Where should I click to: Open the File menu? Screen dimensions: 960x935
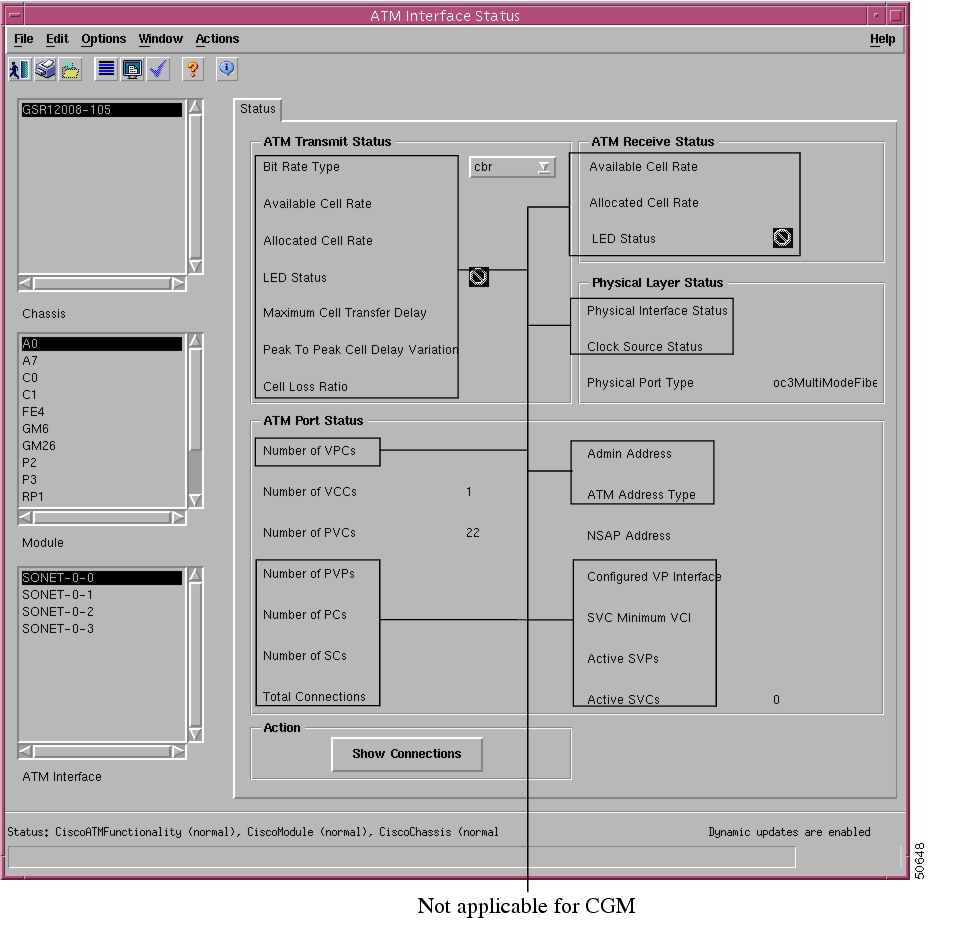click(x=24, y=39)
